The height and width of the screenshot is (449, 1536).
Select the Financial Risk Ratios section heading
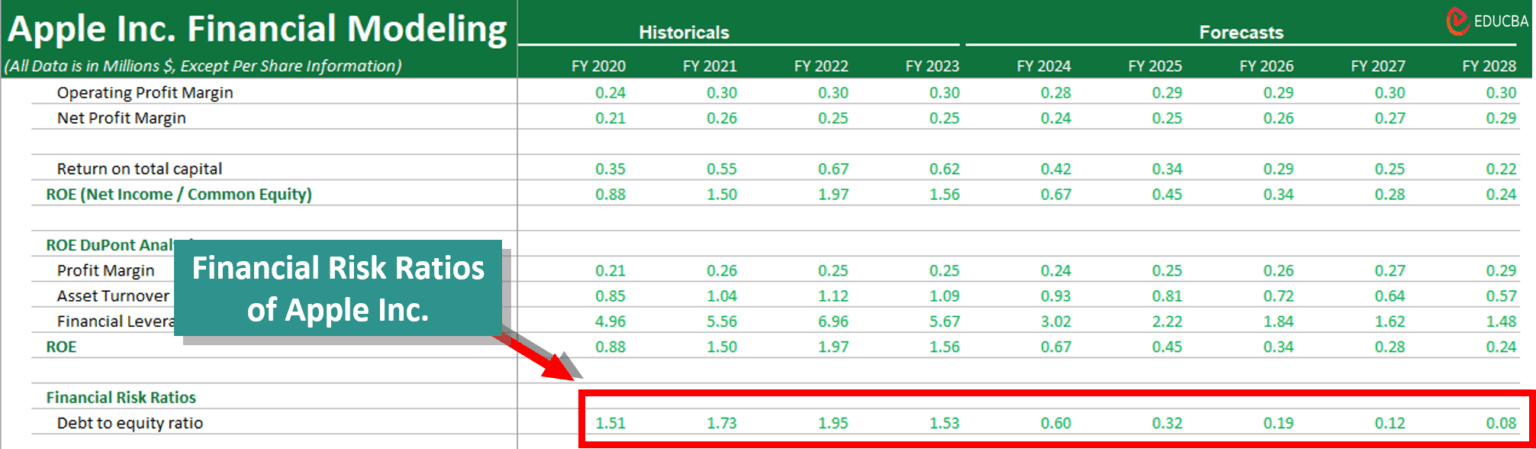(121, 397)
